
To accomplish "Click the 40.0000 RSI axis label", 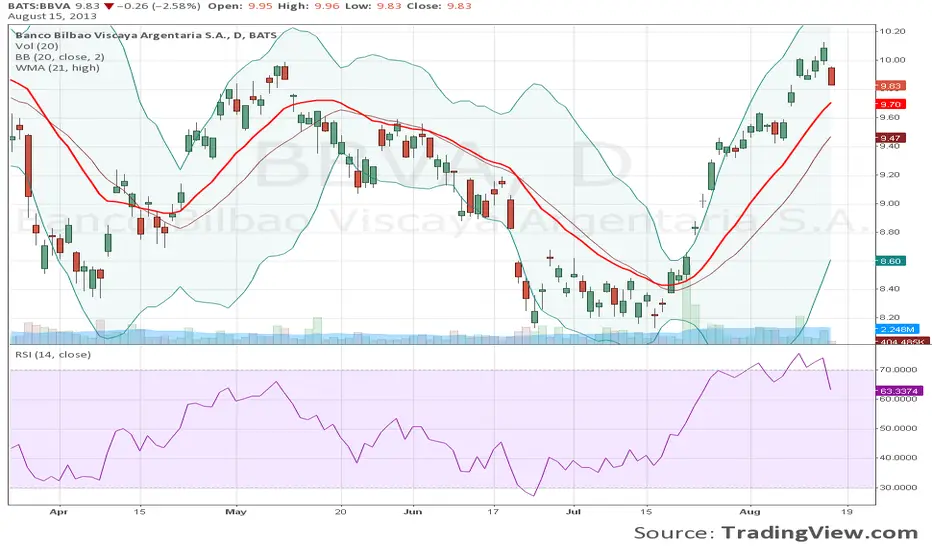I will click(x=898, y=458).
